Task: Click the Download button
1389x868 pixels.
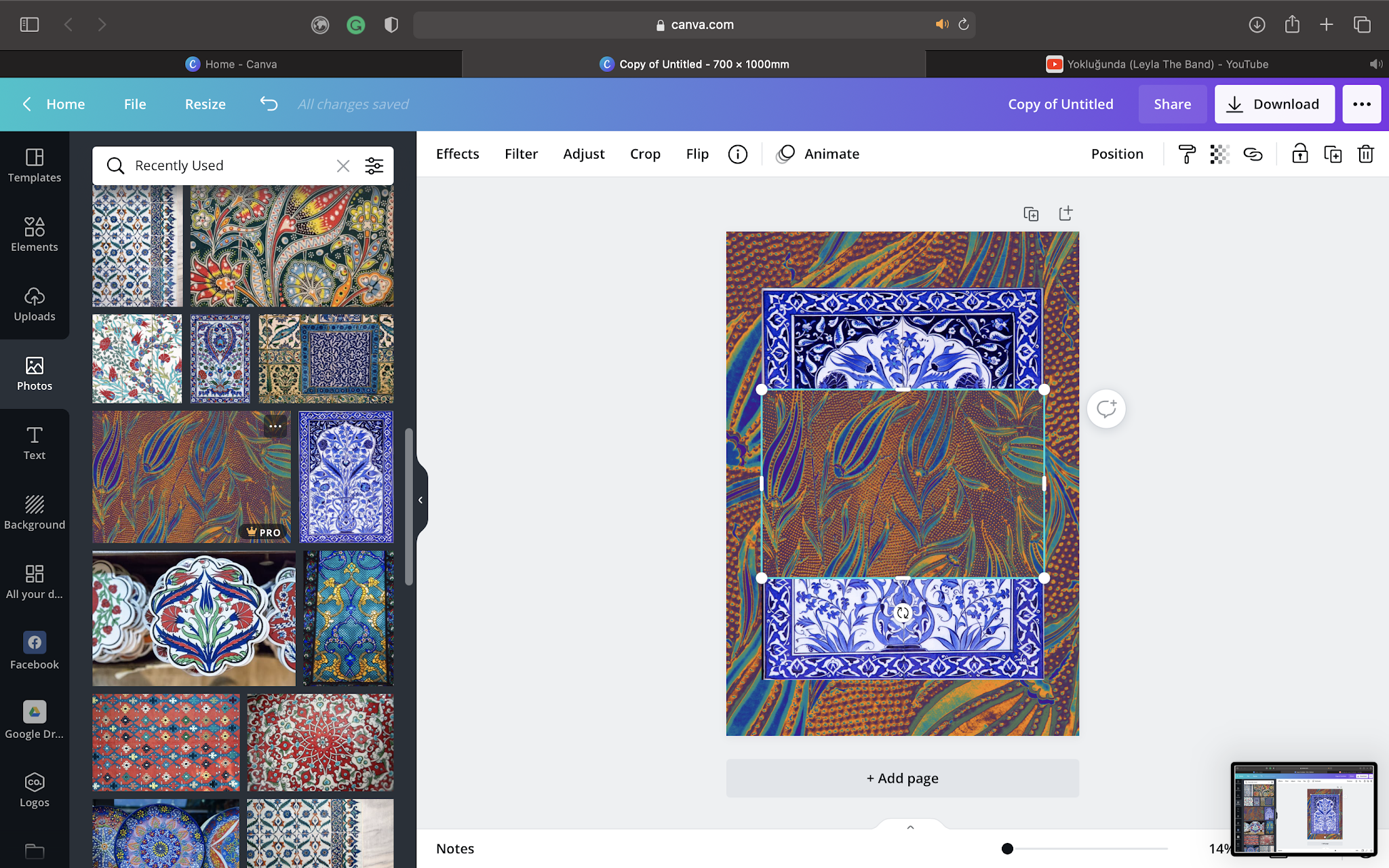Action: [1274, 104]
